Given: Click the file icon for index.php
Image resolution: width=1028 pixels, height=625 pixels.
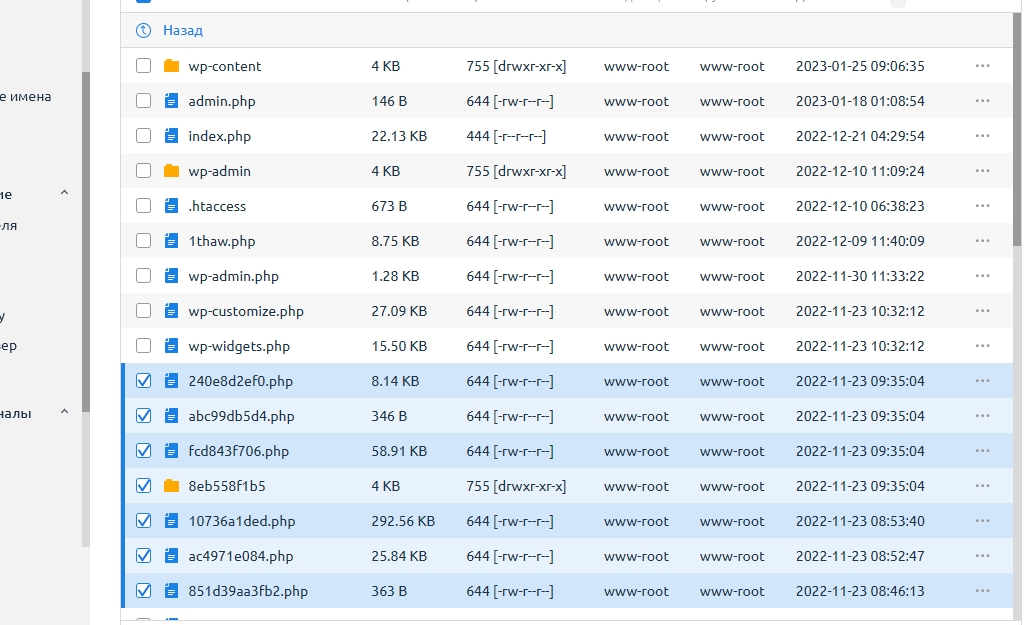Looking at the screenshot, I should (171, 136).
